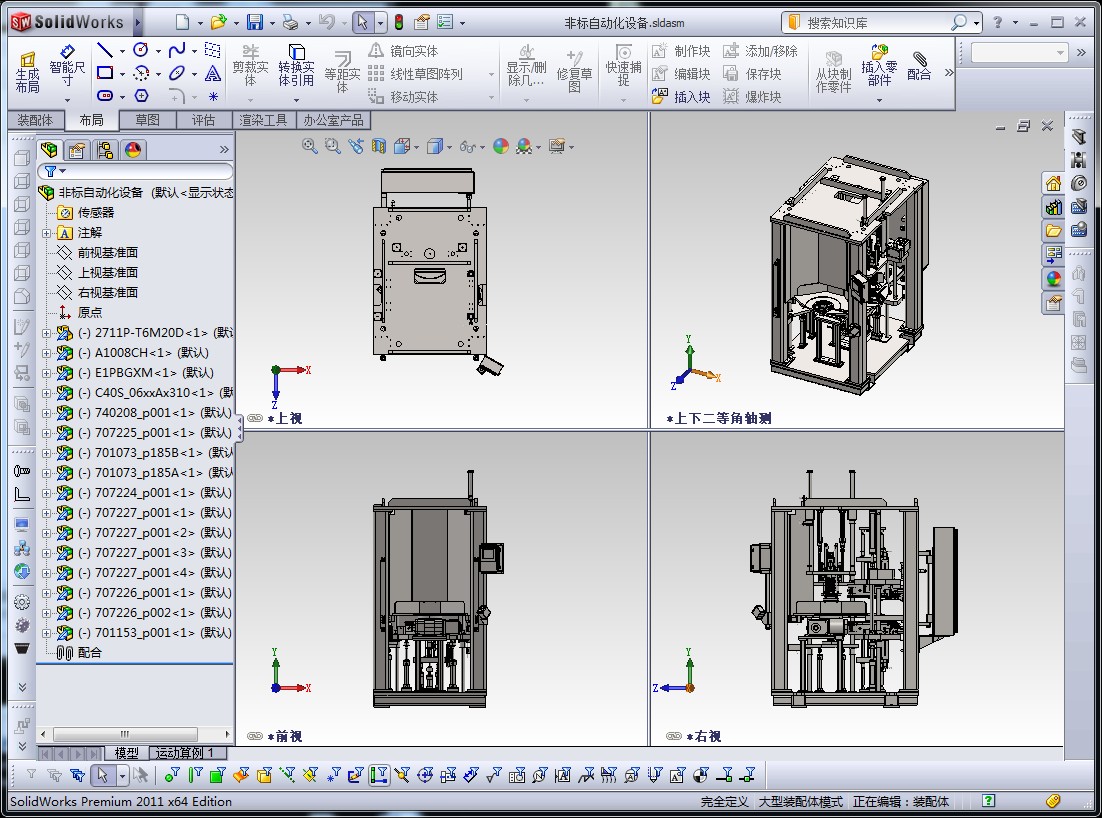1102x818 pixels.
Task: Select the 智能尺寸 smart dimension tool
Action: click(67, 67)
